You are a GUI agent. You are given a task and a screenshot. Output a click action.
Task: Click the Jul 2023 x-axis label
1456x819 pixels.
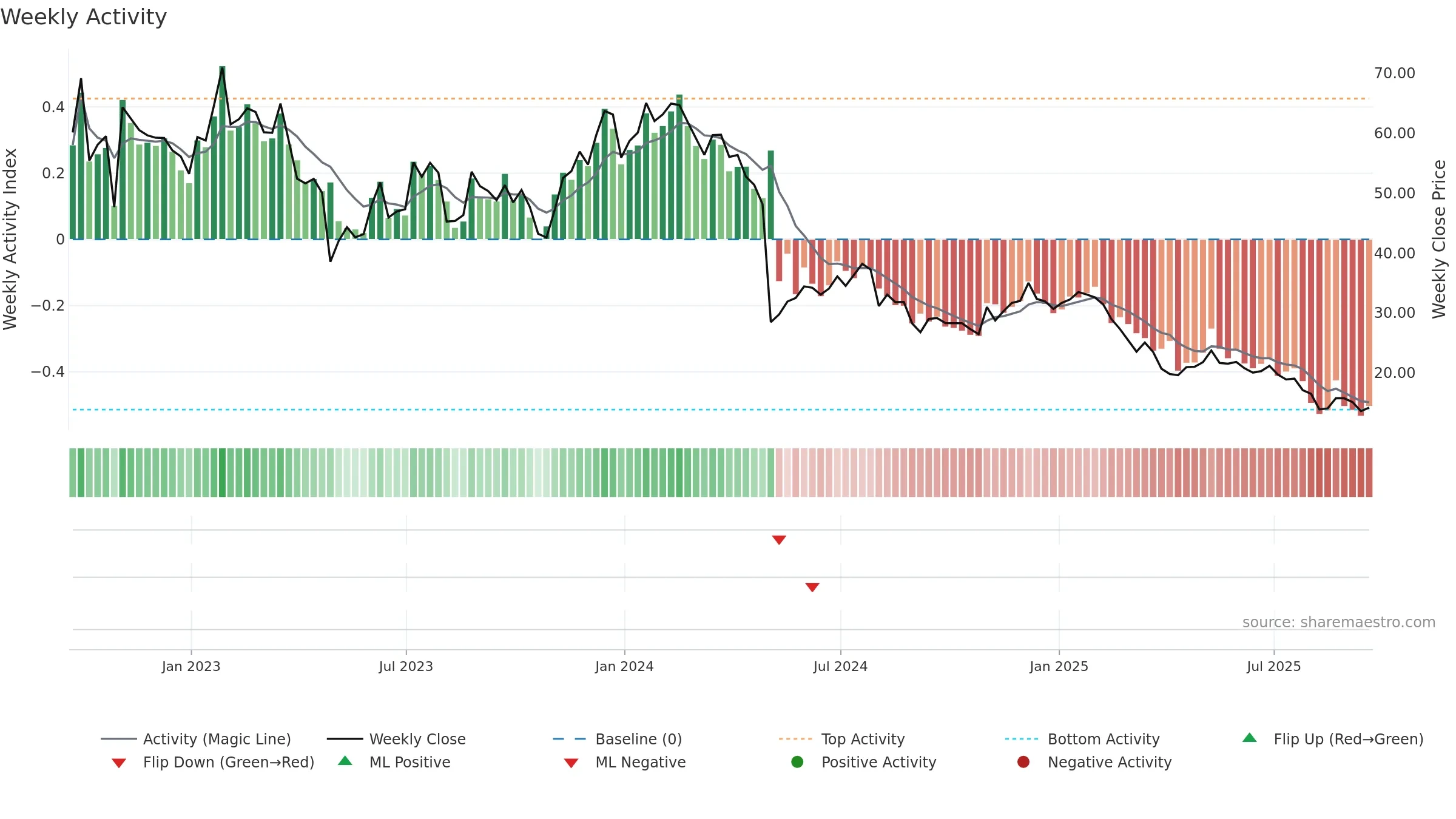pos(406,666)
